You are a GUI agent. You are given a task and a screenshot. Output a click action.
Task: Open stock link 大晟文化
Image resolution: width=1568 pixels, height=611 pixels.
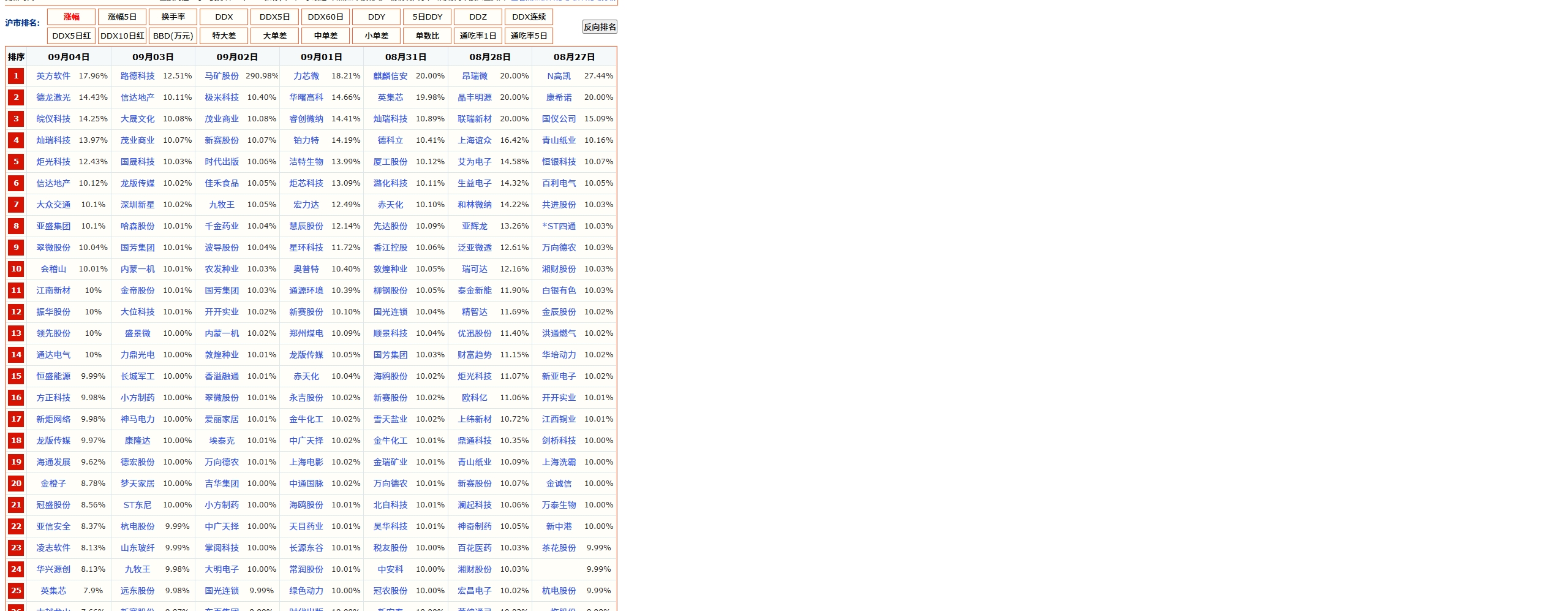click(x=138, y=119)
